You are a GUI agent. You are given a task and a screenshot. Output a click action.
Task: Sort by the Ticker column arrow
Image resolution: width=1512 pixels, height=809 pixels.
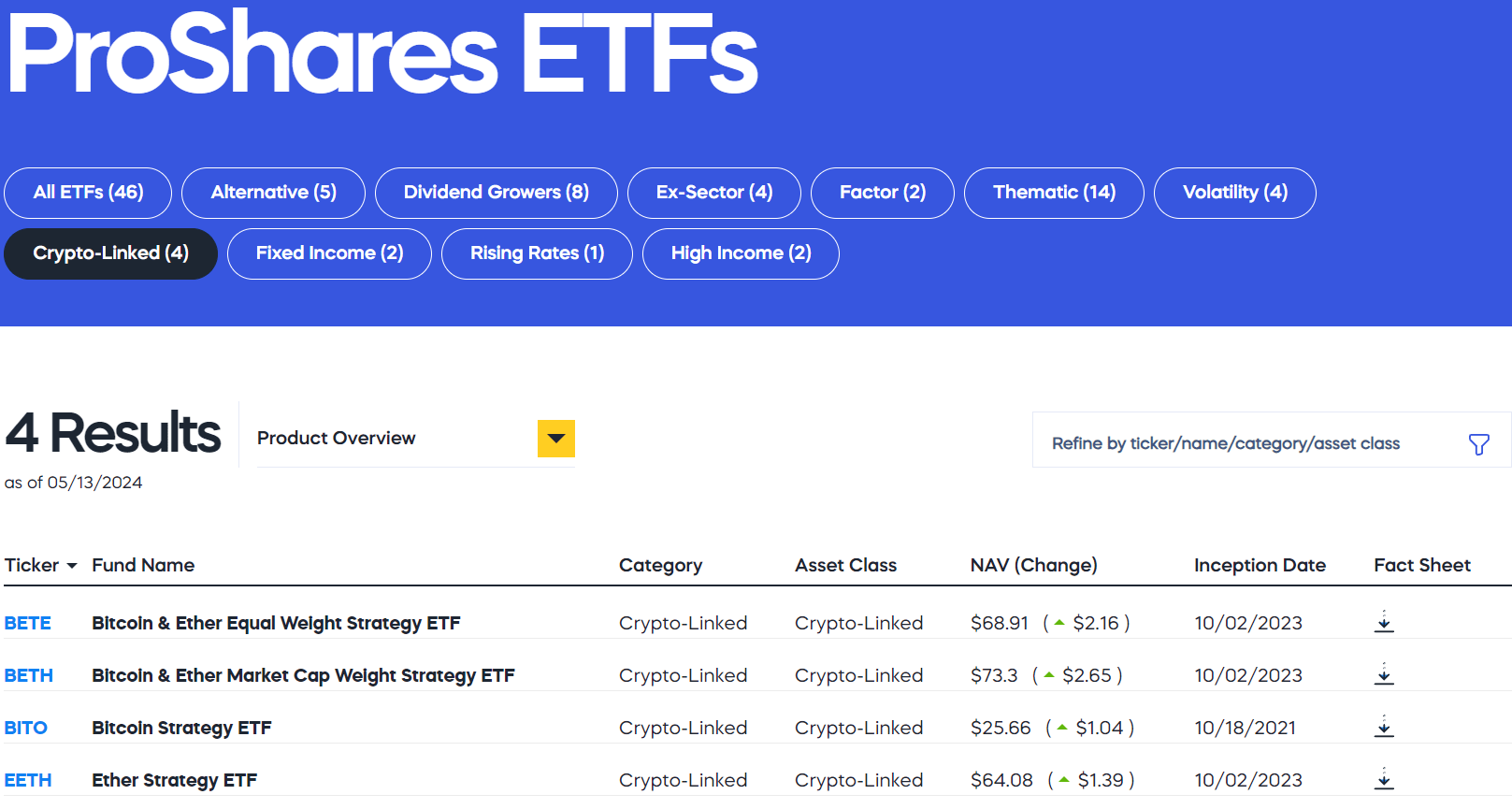[x=72, y=566]
